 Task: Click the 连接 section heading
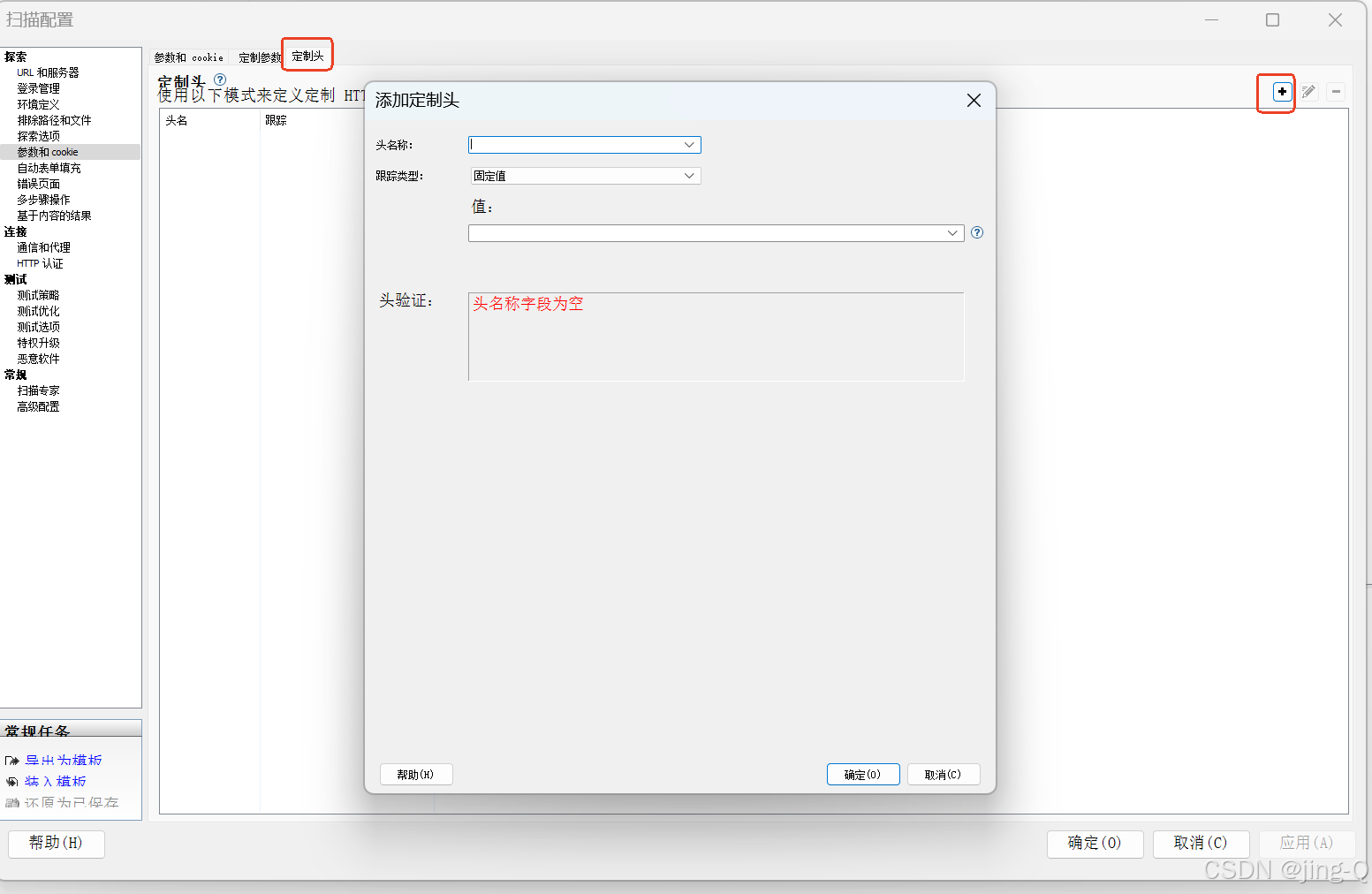click(16, 231)
